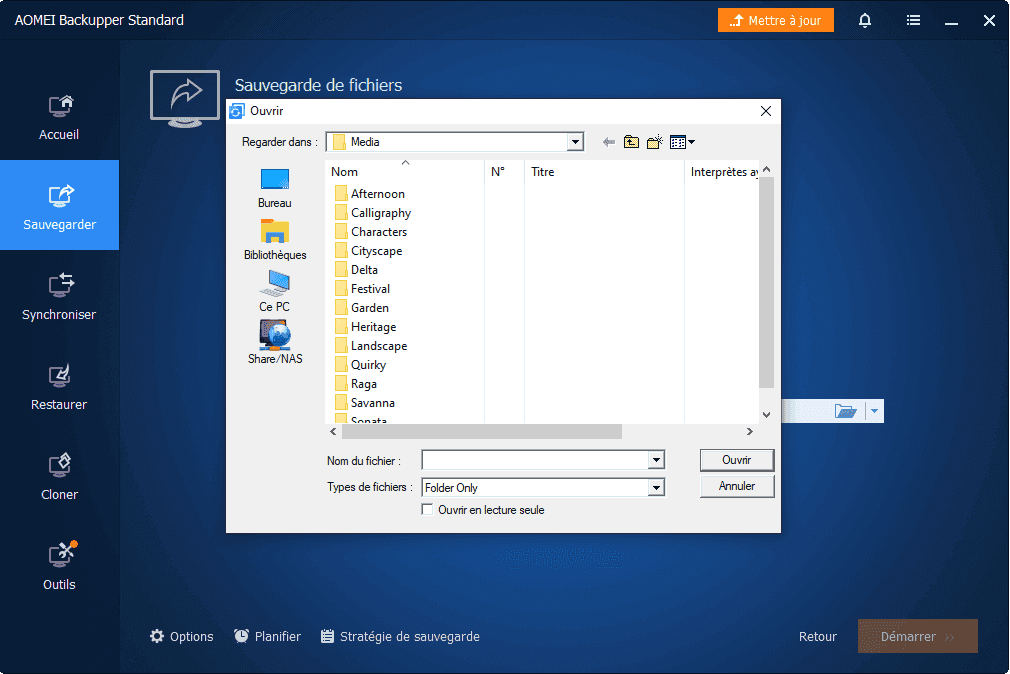Click the Mettre à jour button
Image resolution: width=1010 pixels, height=674 pixels.
pos(776,21)
